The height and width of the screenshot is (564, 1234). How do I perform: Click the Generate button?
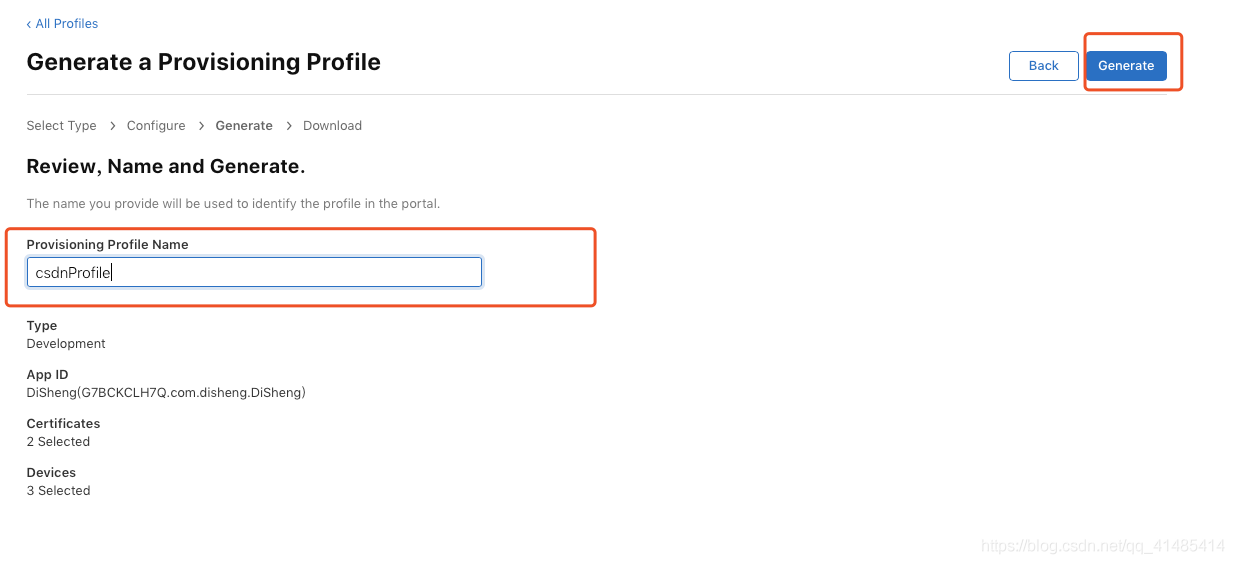(1126, 66)
